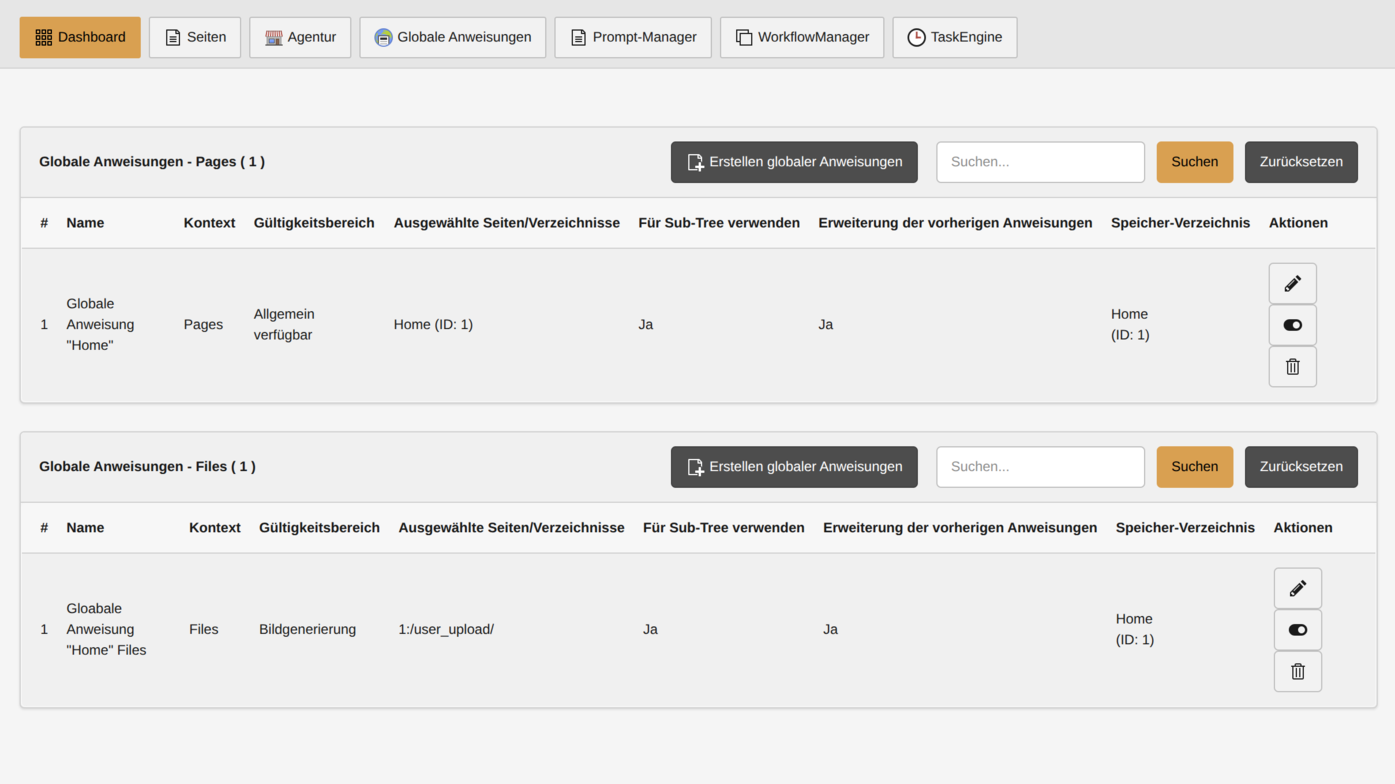Edit the Files instruction with pencil icon

[1297, 589]
